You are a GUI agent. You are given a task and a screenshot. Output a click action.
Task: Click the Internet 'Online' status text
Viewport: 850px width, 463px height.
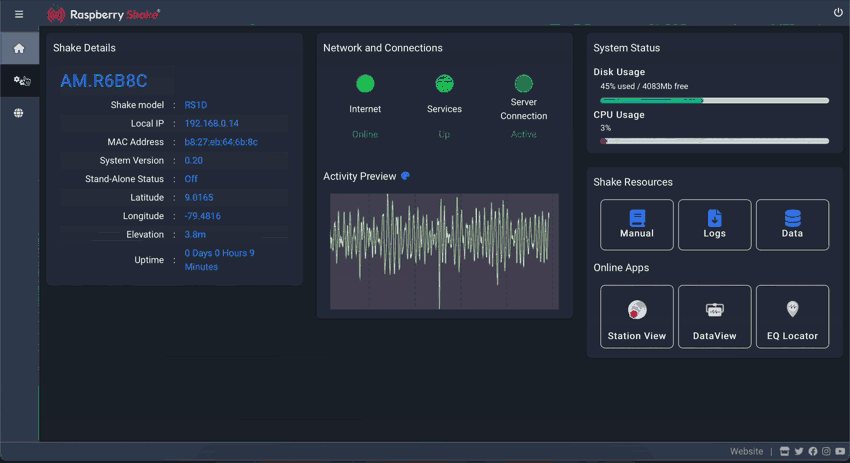[x=365, y=134]
